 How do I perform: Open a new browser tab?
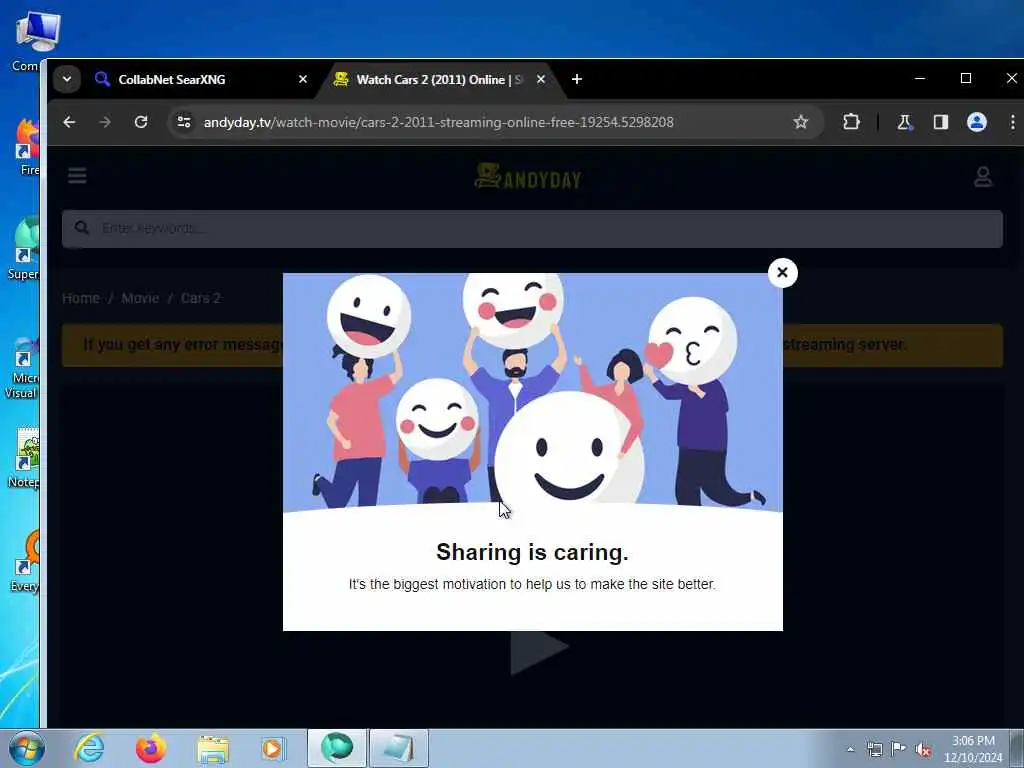[x=577, y=80]
